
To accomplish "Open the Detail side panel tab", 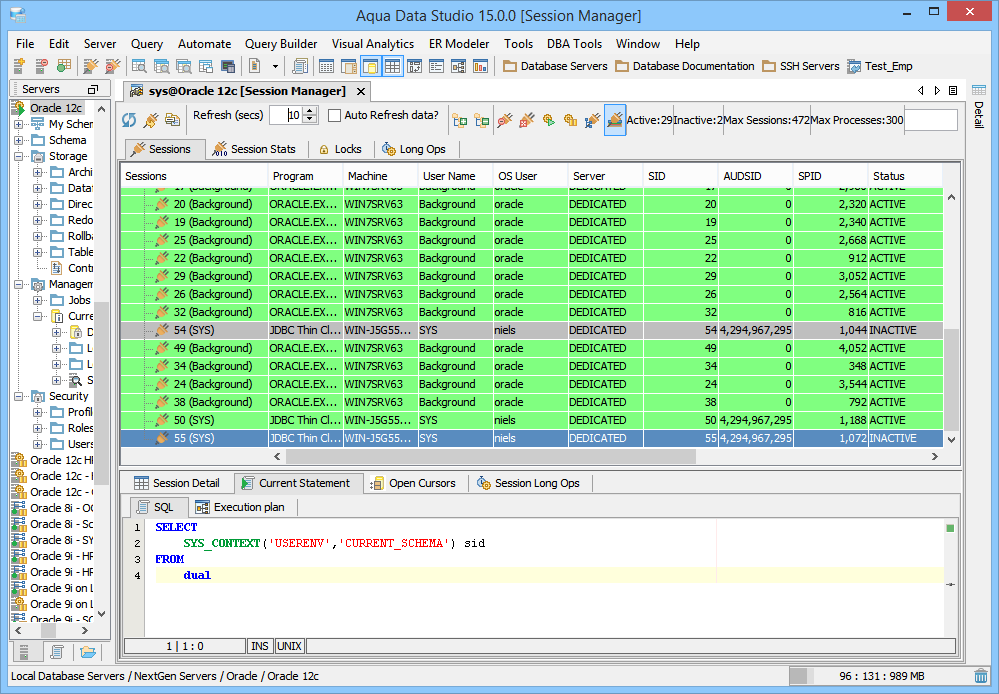I will click(x=979, y=106).
